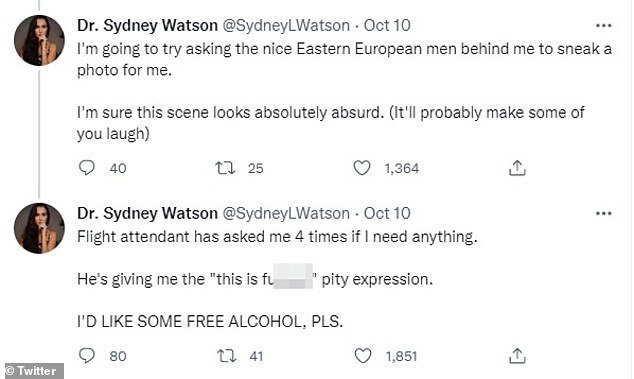Share the first tweet via share icon
Image resolution: width=634 pixels, height=379 pixels.
517,167
